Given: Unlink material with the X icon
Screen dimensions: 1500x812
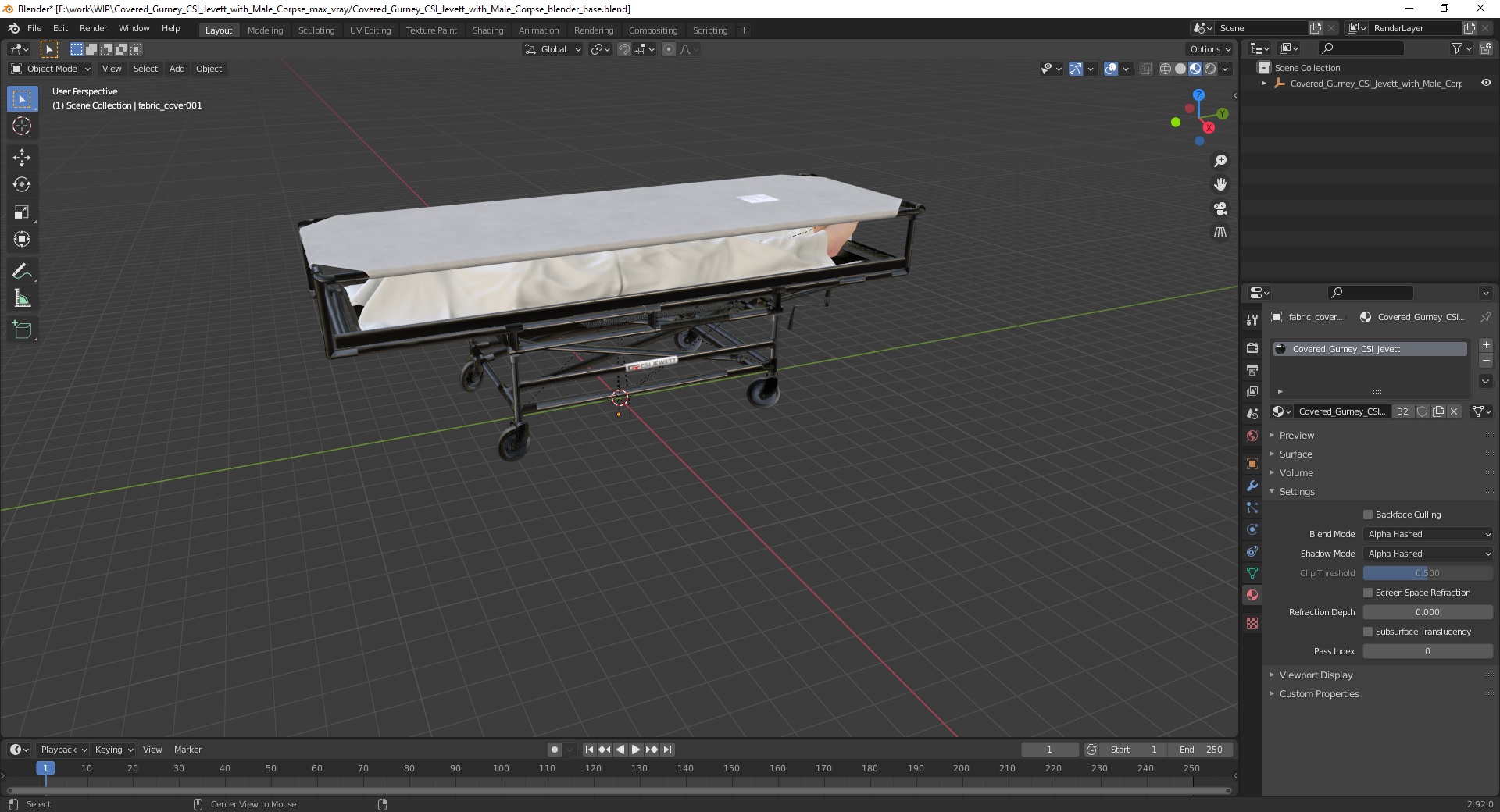Looking at the screenshot, I should (x=1454, y=411).
